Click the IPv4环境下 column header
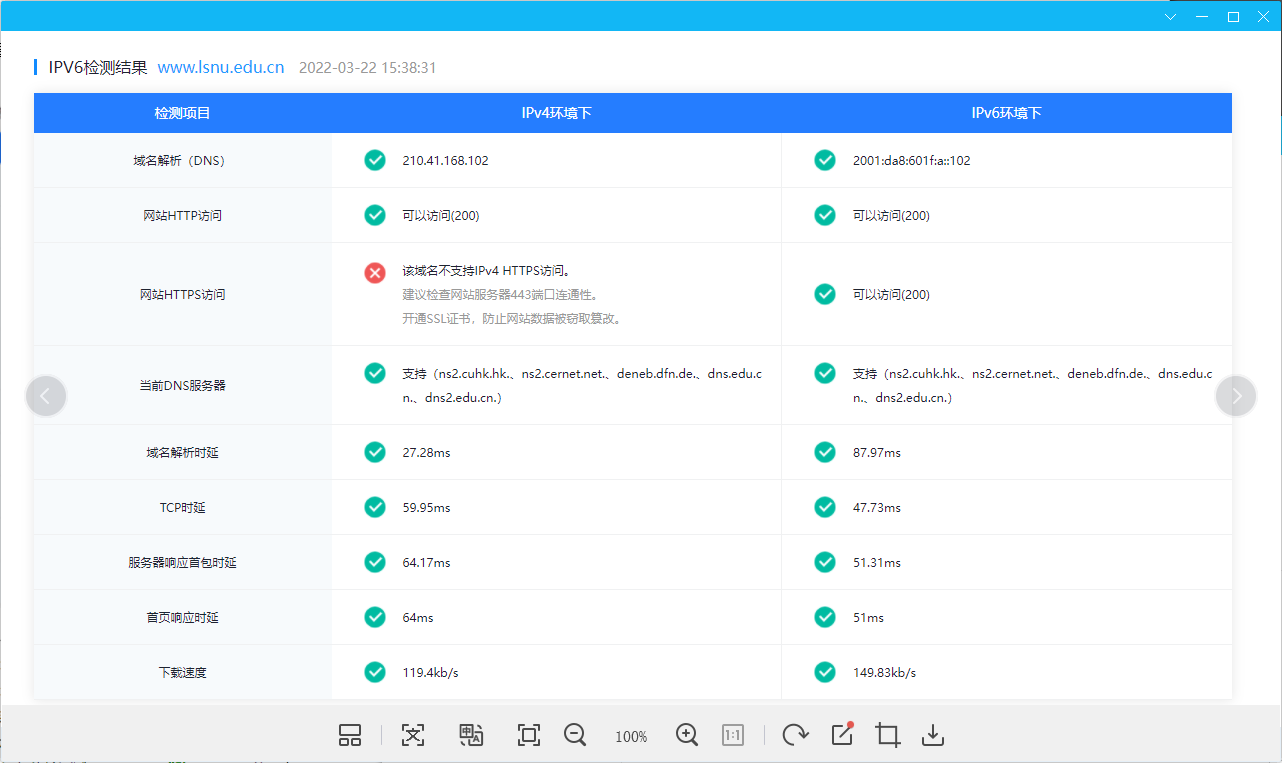This screenshot has width=1282, height=763. pos(556,113)
